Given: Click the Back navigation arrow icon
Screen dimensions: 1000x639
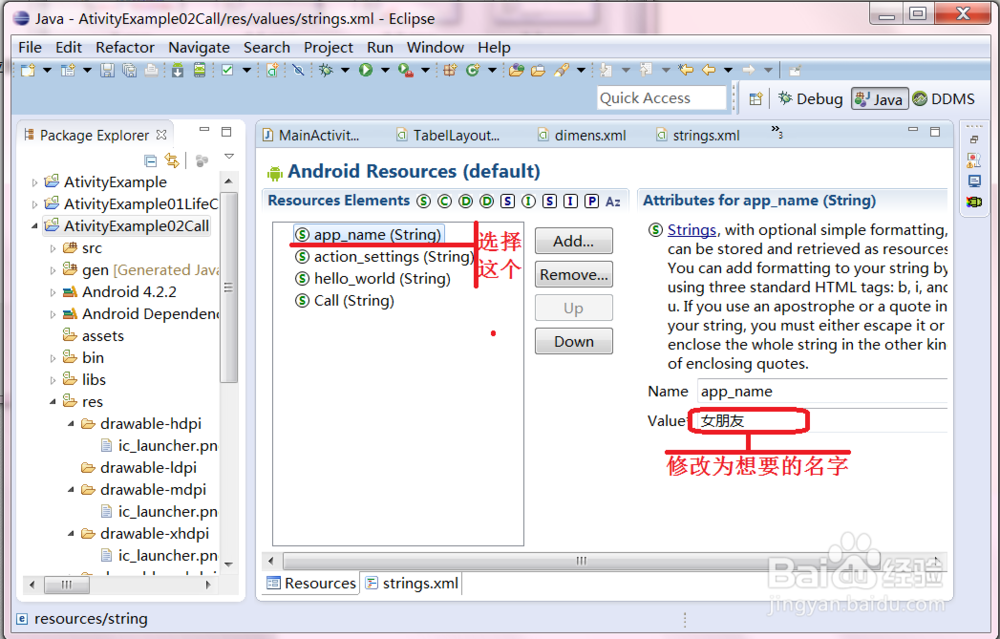Looking at the screenshot, I should (x=709, y=70).
